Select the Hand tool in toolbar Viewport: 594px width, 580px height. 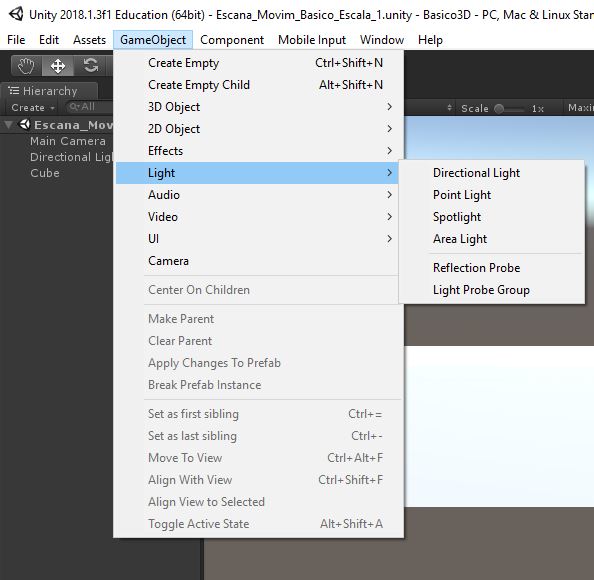[26, 66]
